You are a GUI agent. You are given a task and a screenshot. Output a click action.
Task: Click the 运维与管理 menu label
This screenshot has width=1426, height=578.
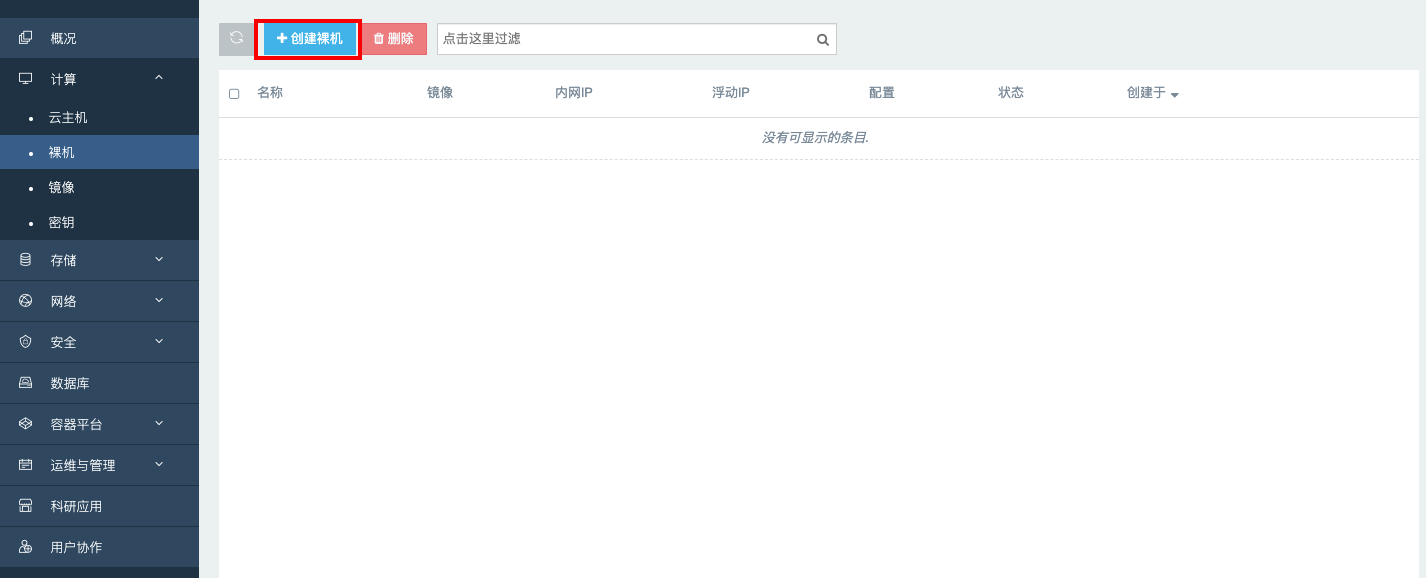[x=83, y=466]
